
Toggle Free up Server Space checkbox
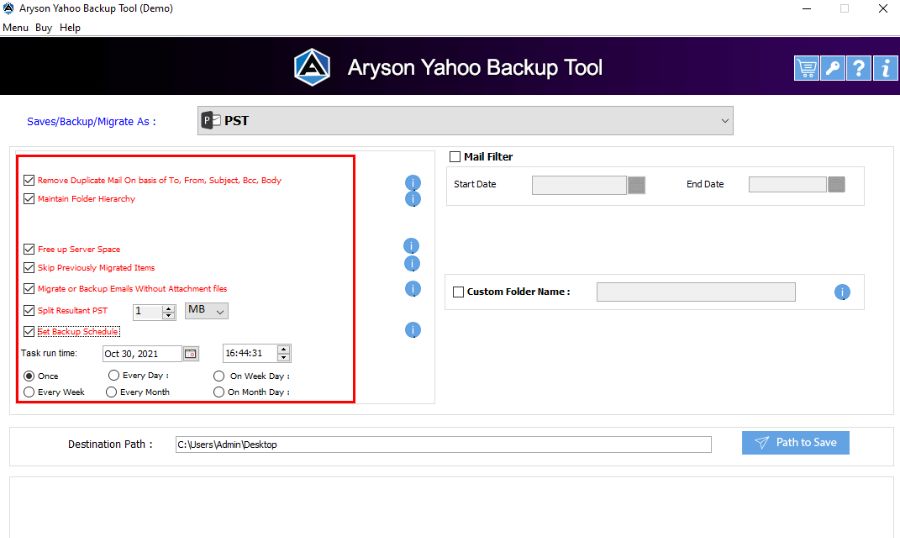(x=29, y=249)
